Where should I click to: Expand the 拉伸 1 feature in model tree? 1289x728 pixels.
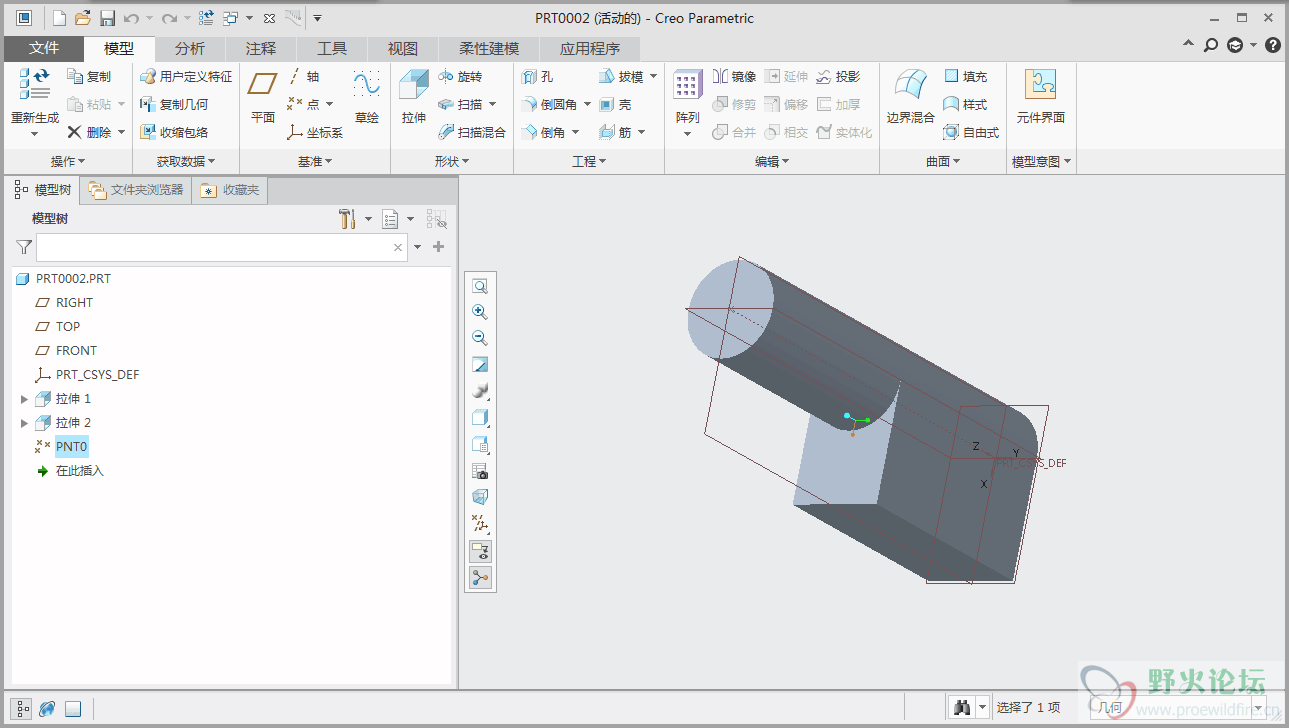pos(25,399)
